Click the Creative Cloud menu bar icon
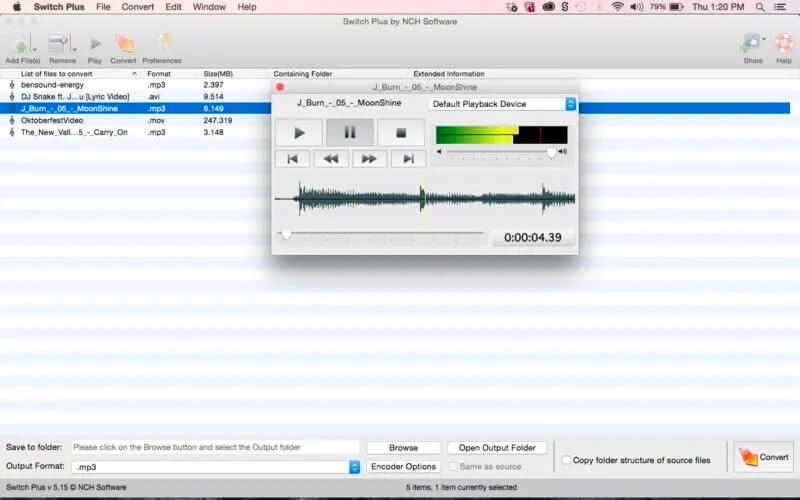The image size is (800, 500). 548,7
